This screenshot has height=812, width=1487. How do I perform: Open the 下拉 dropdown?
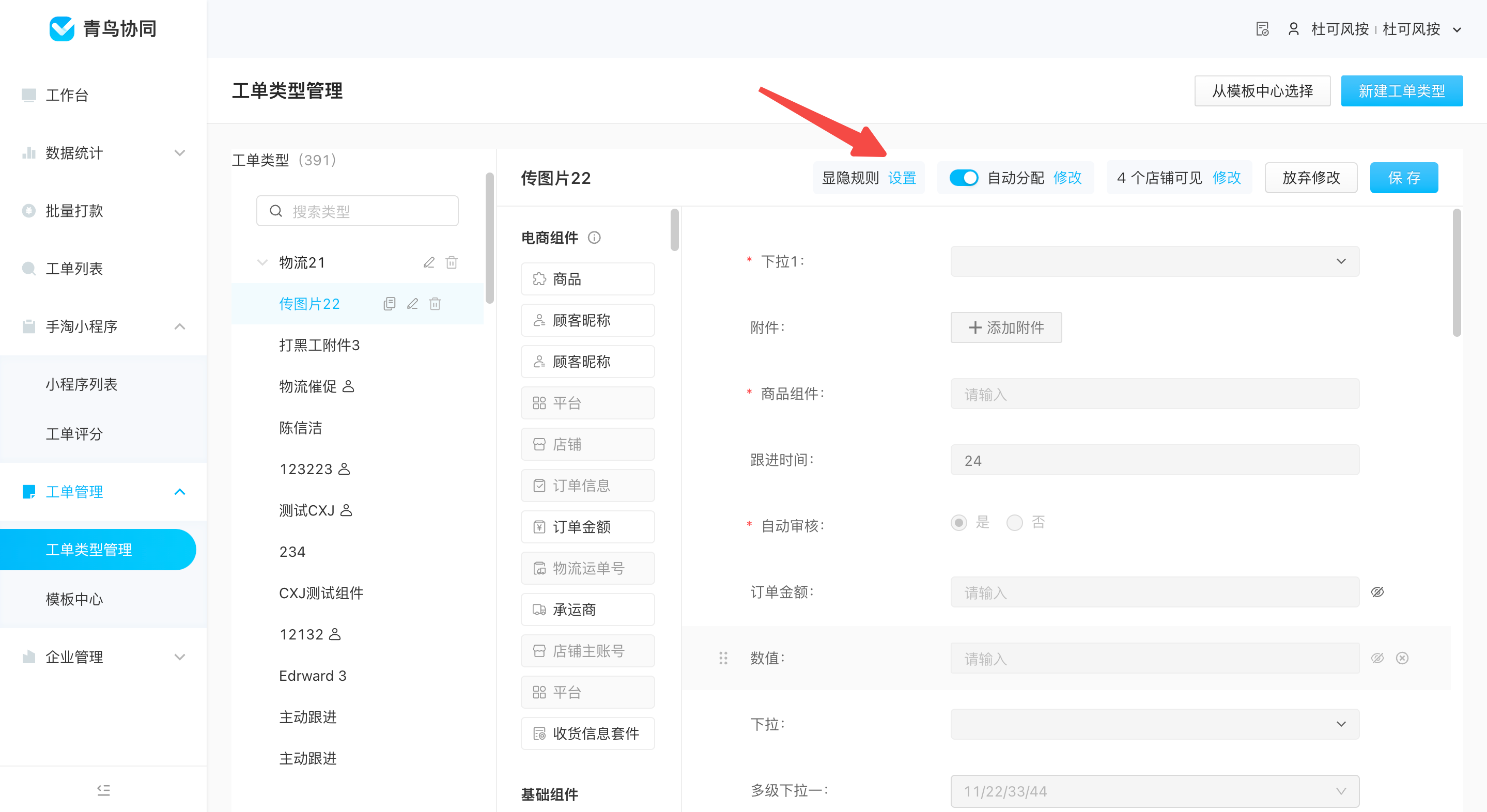point(1154,724)
